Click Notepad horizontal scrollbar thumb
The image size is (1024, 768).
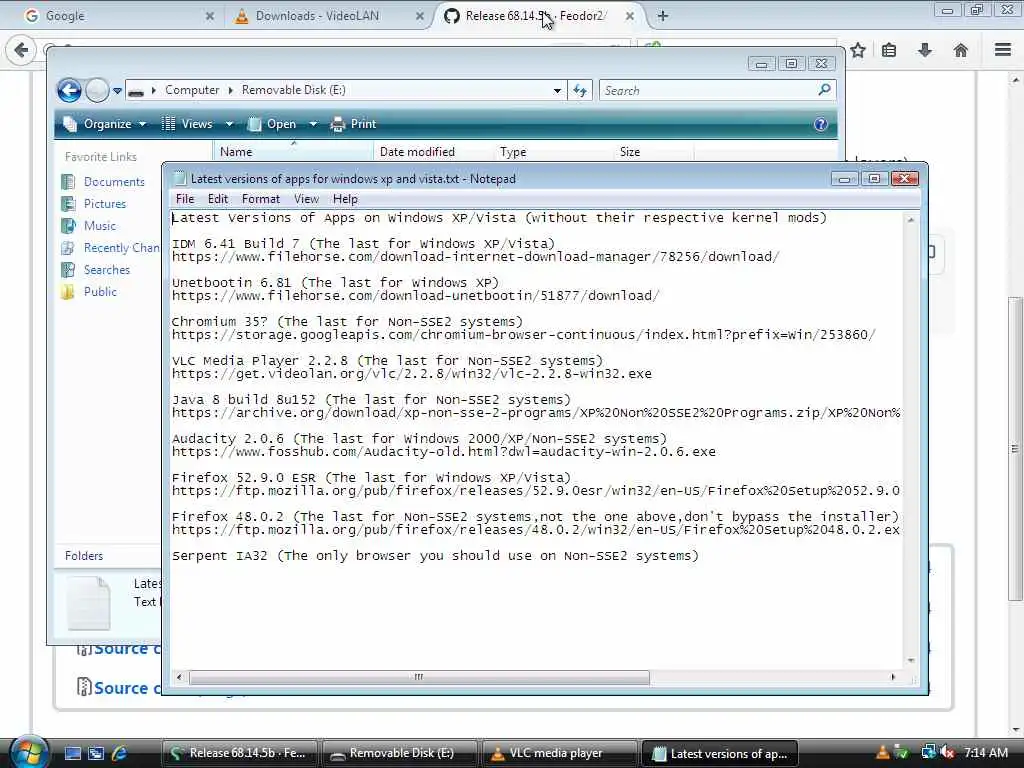tap(419, 677)
